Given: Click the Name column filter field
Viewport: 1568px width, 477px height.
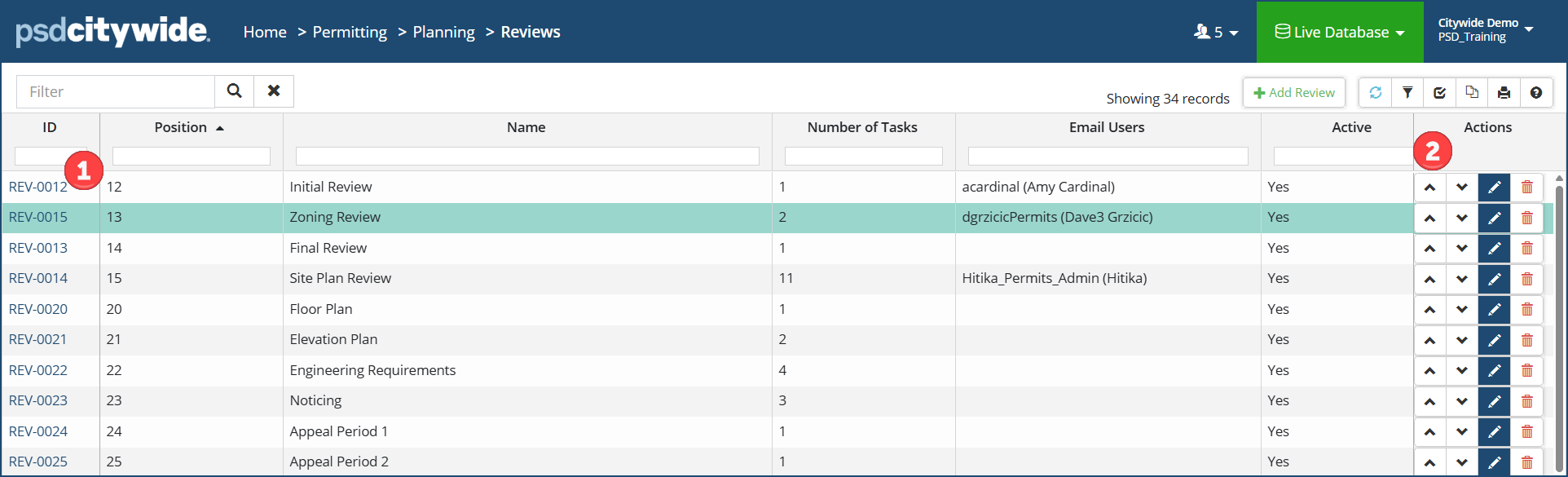Looking at the screenshot, I should click(x=526, y=156).
